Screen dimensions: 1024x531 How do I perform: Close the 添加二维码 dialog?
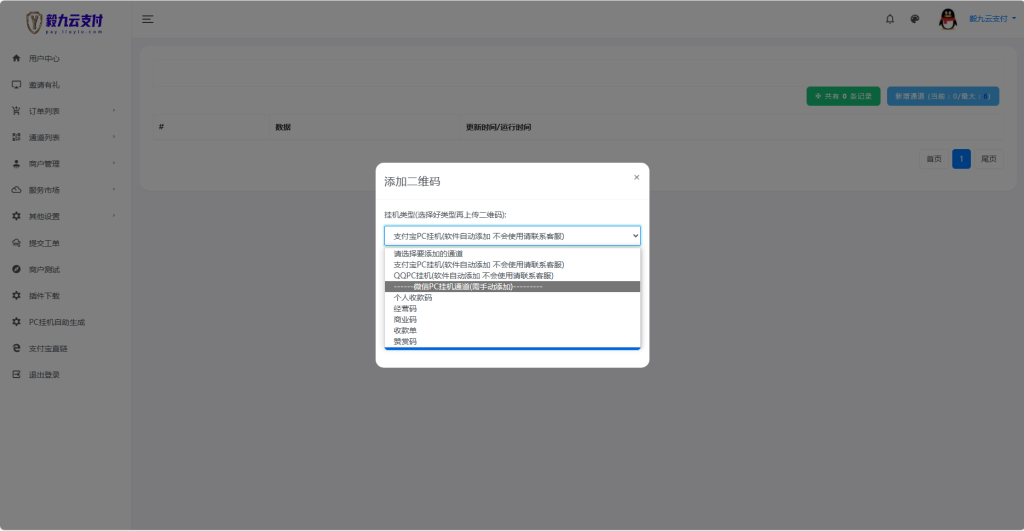(x=636, y=177)
